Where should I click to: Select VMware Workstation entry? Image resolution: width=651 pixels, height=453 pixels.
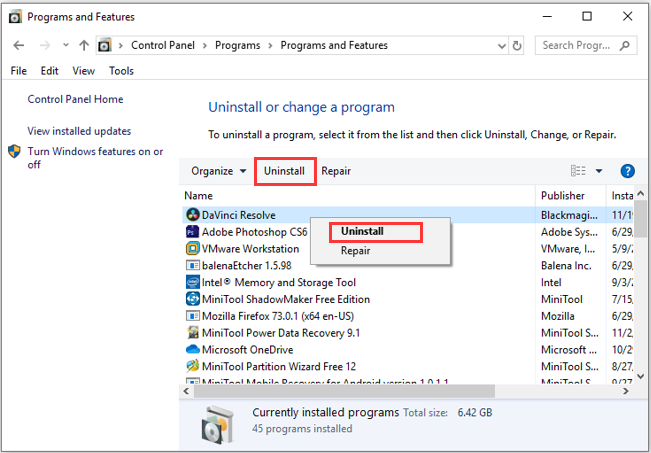coord(250,249)
